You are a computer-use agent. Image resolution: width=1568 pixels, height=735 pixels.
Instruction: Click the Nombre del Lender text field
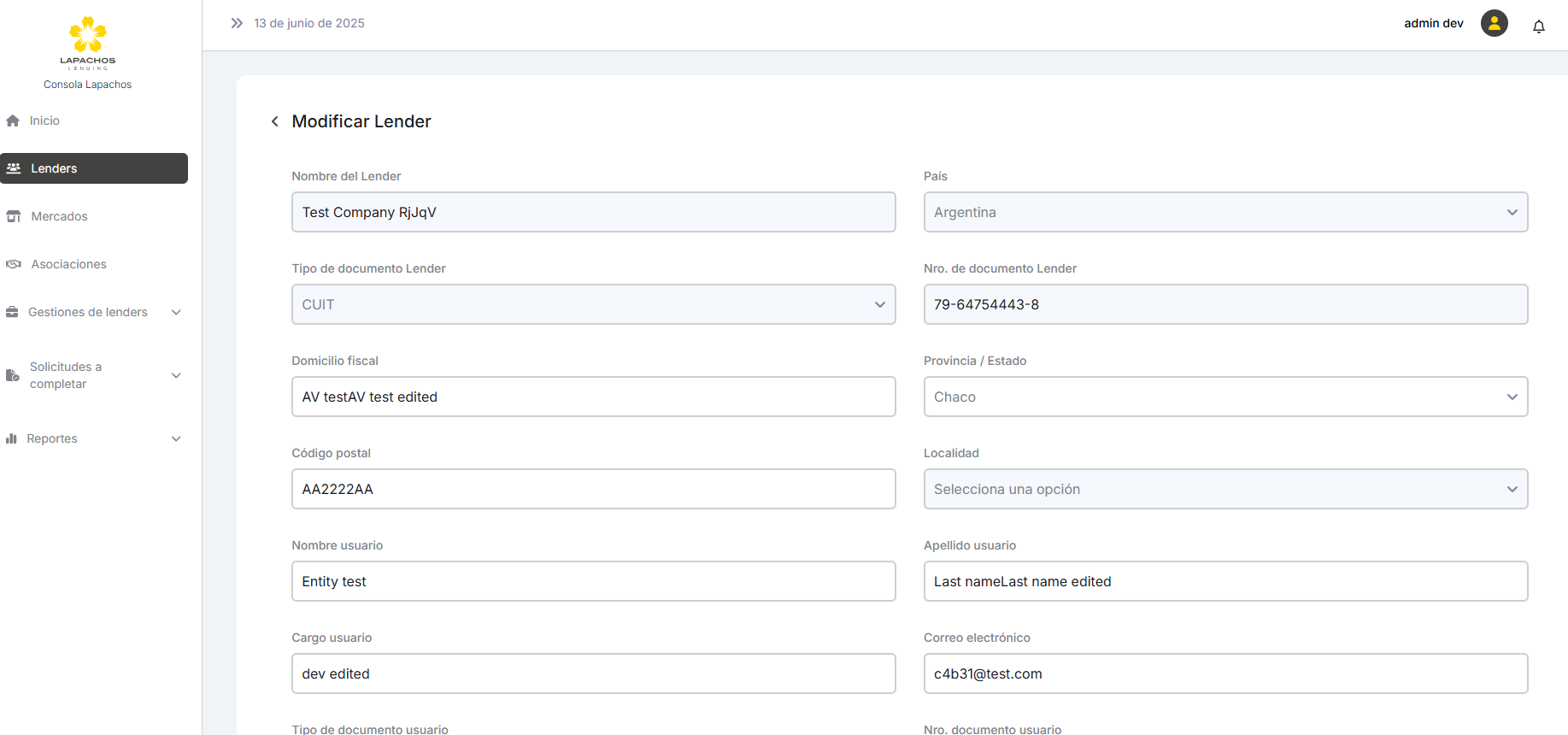coord(593,212)
